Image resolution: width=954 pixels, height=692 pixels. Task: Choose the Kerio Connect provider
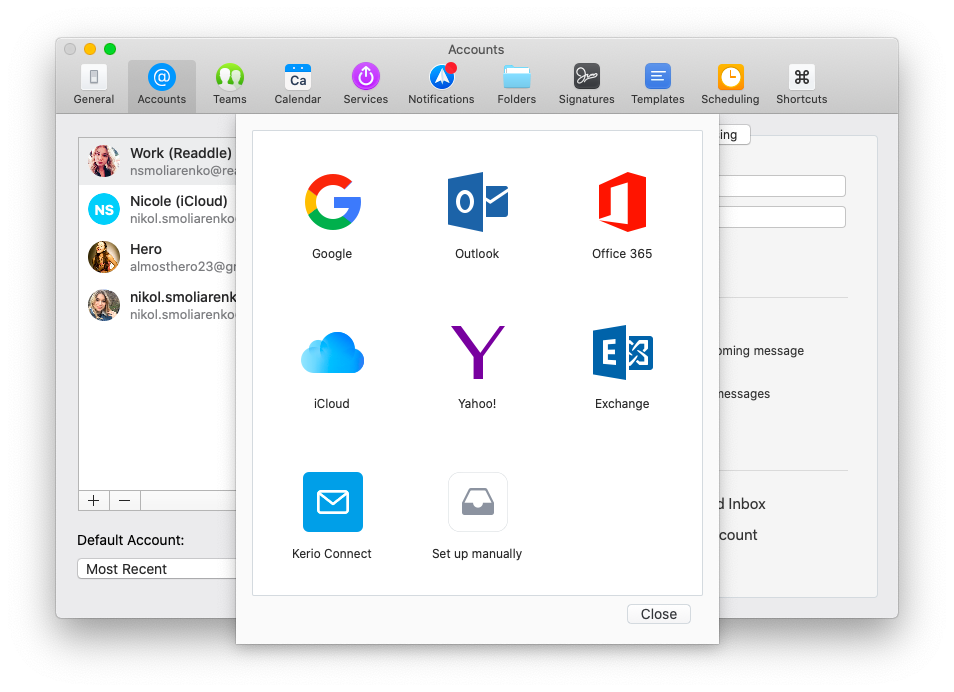point(332,516)
